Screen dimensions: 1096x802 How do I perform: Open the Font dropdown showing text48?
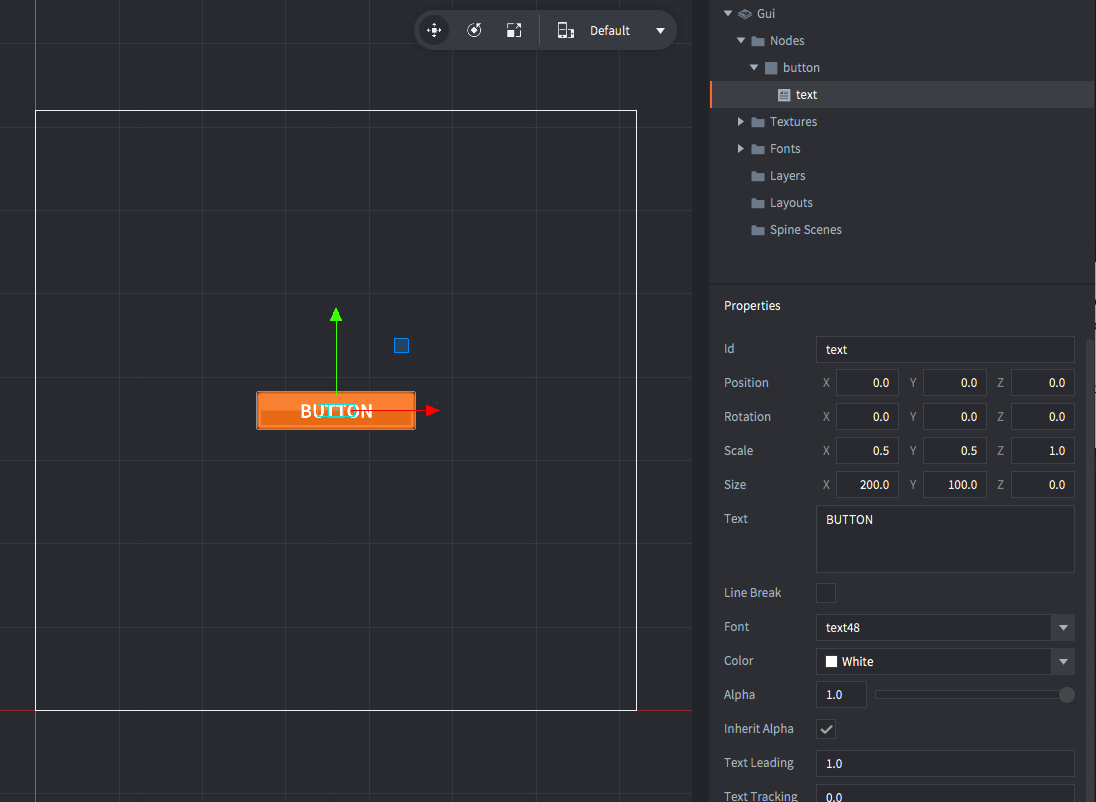coord(1062,627)
